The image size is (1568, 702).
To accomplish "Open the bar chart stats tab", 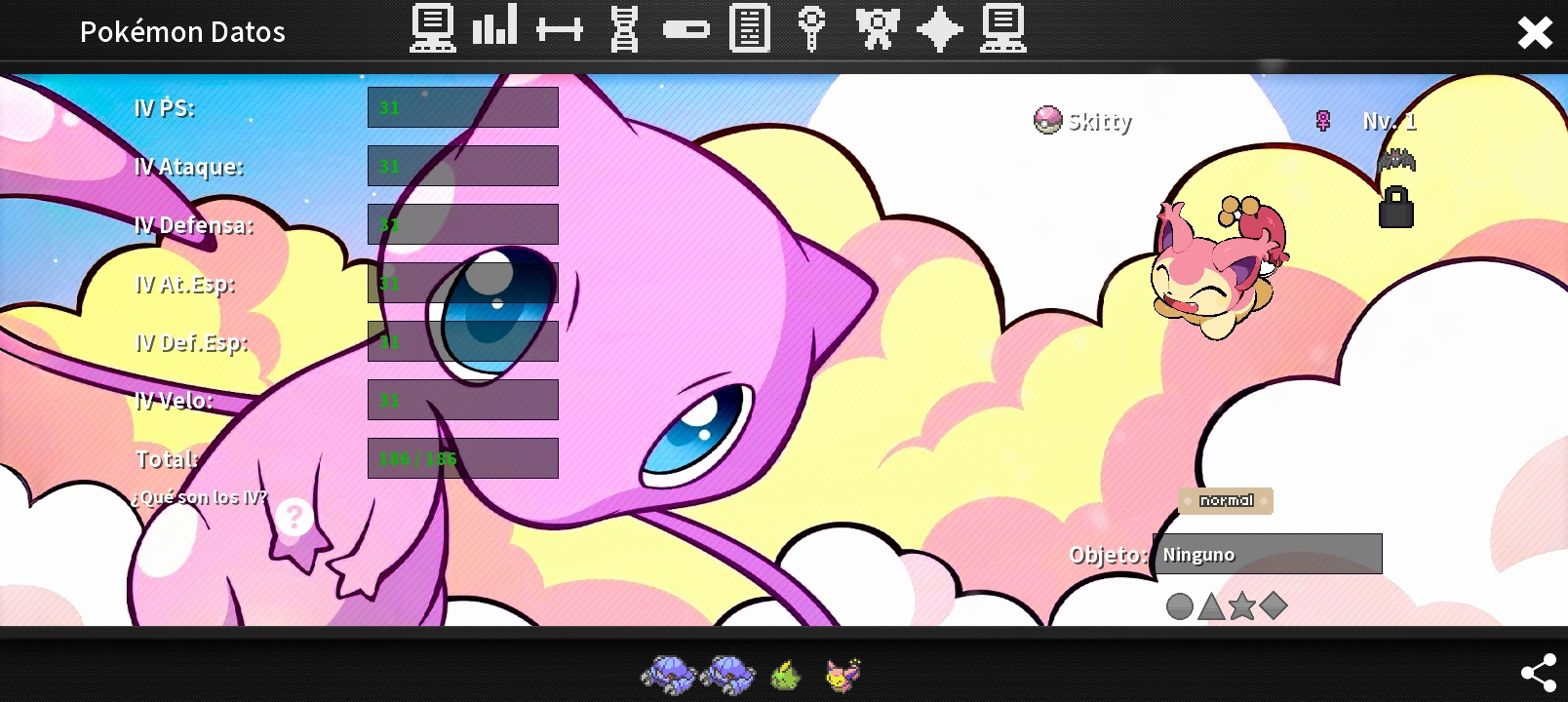I will click(494, 27).
